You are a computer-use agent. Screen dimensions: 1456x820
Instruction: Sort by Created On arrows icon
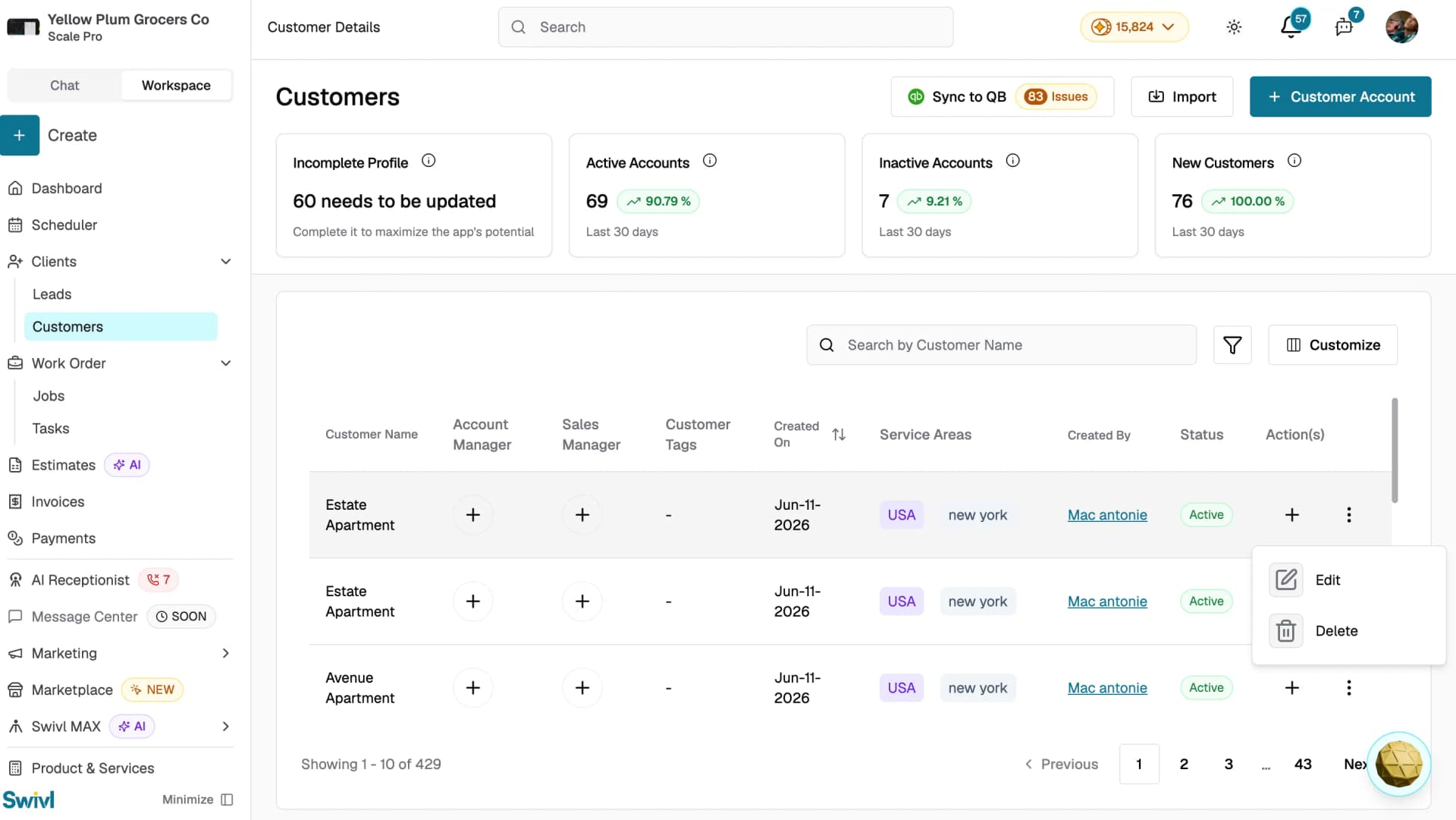(x=839, y=435)
